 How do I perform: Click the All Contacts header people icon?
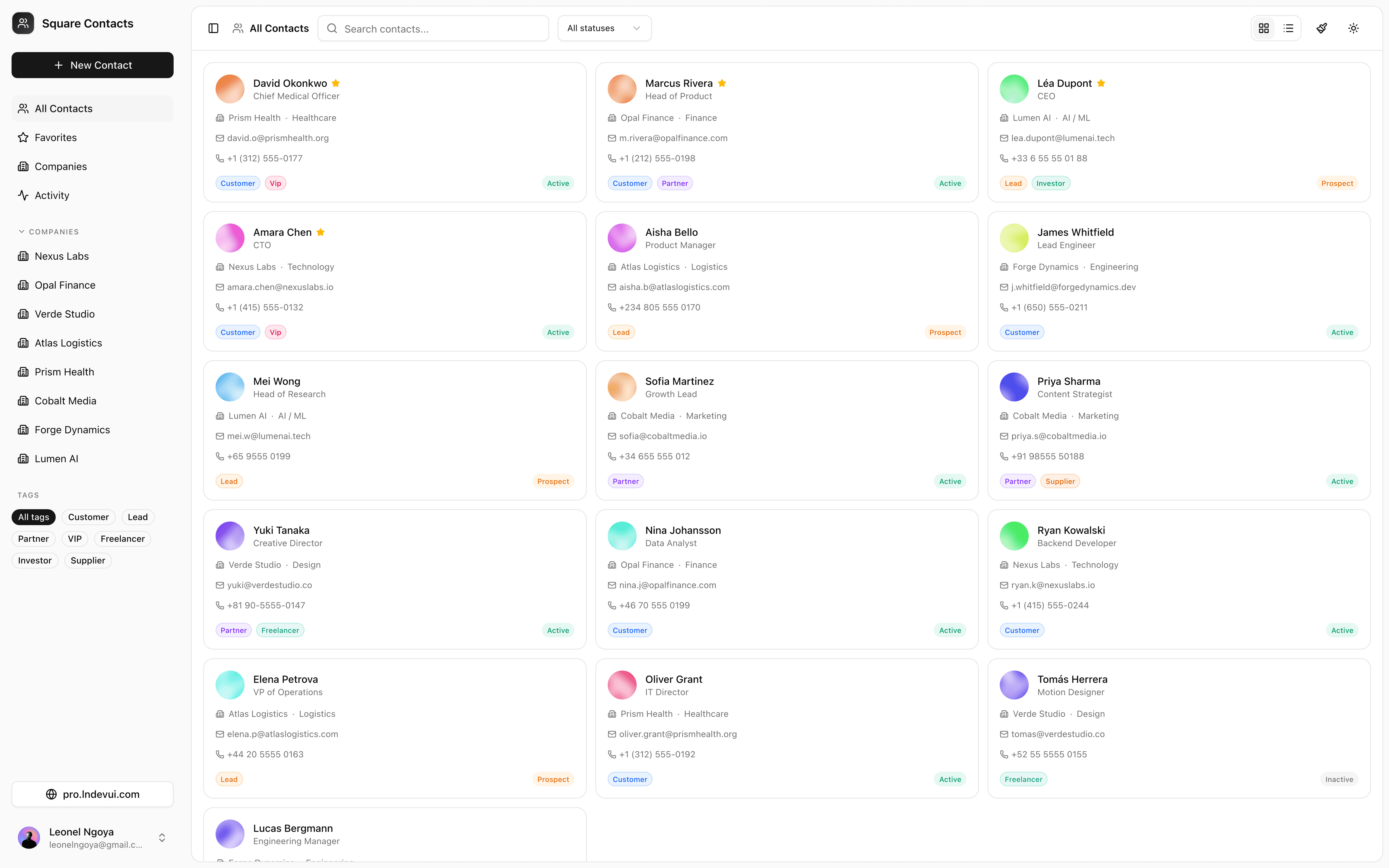coord(238,28)
